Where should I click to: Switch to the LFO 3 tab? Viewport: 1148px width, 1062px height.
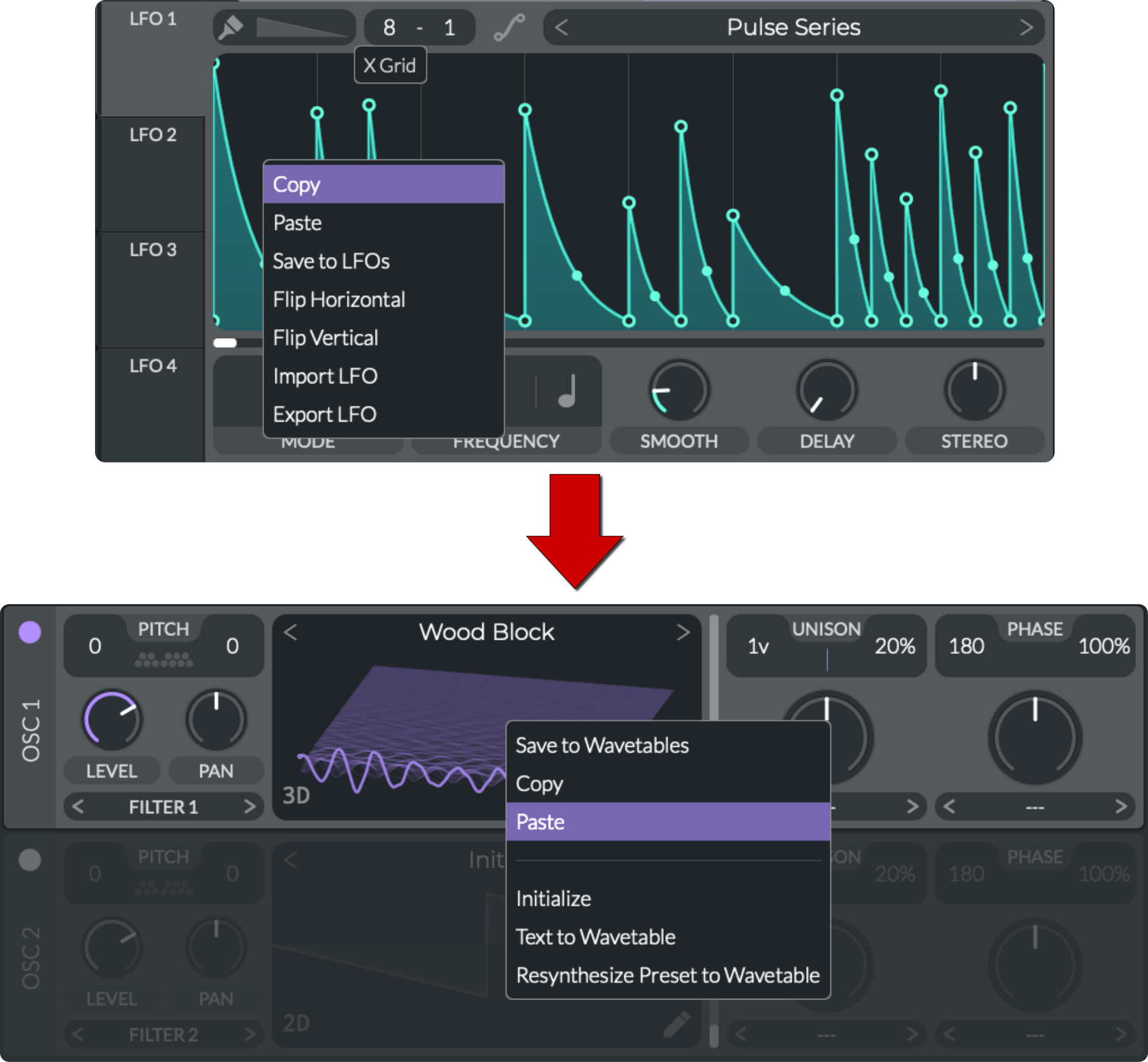(153, 290)
